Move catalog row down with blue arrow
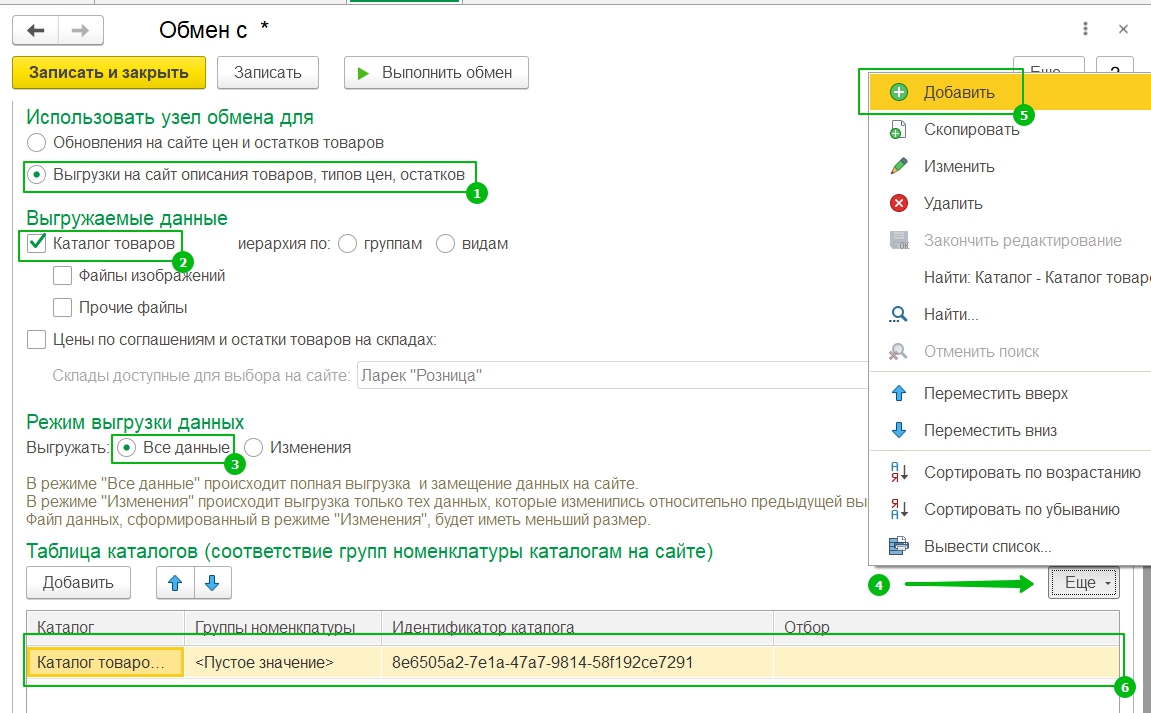The height and width of the screenshot is (713, 1151). pos(212,583)
